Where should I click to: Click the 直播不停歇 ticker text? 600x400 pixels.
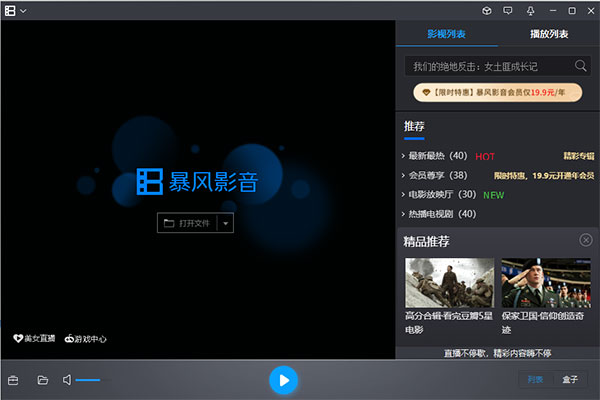pos(497,353)
